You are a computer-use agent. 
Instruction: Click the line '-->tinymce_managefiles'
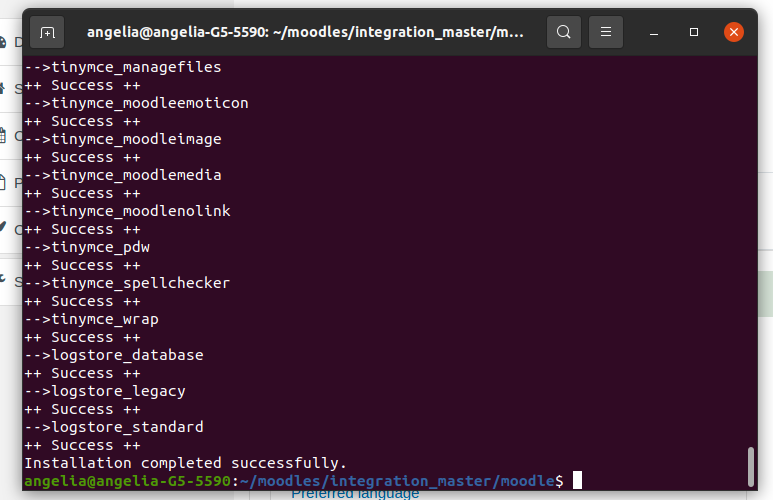123,67
